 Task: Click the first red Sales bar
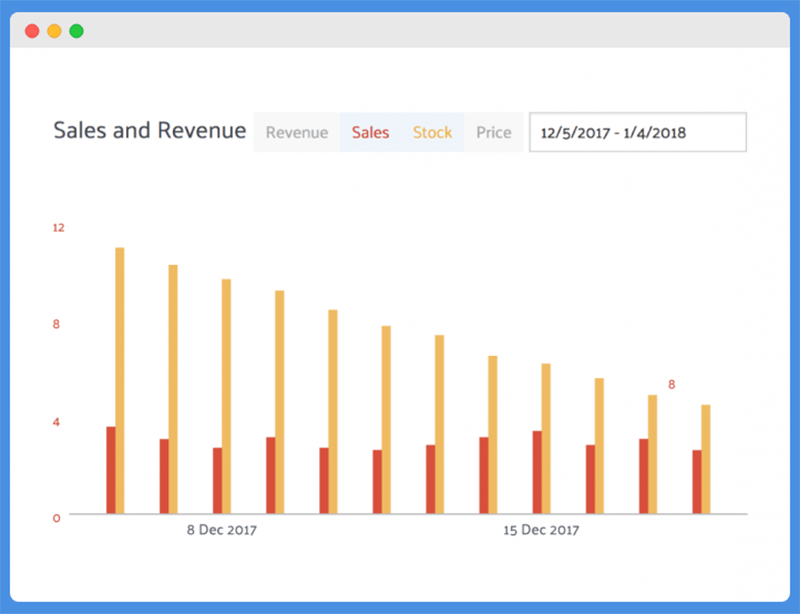pos(111,470)
